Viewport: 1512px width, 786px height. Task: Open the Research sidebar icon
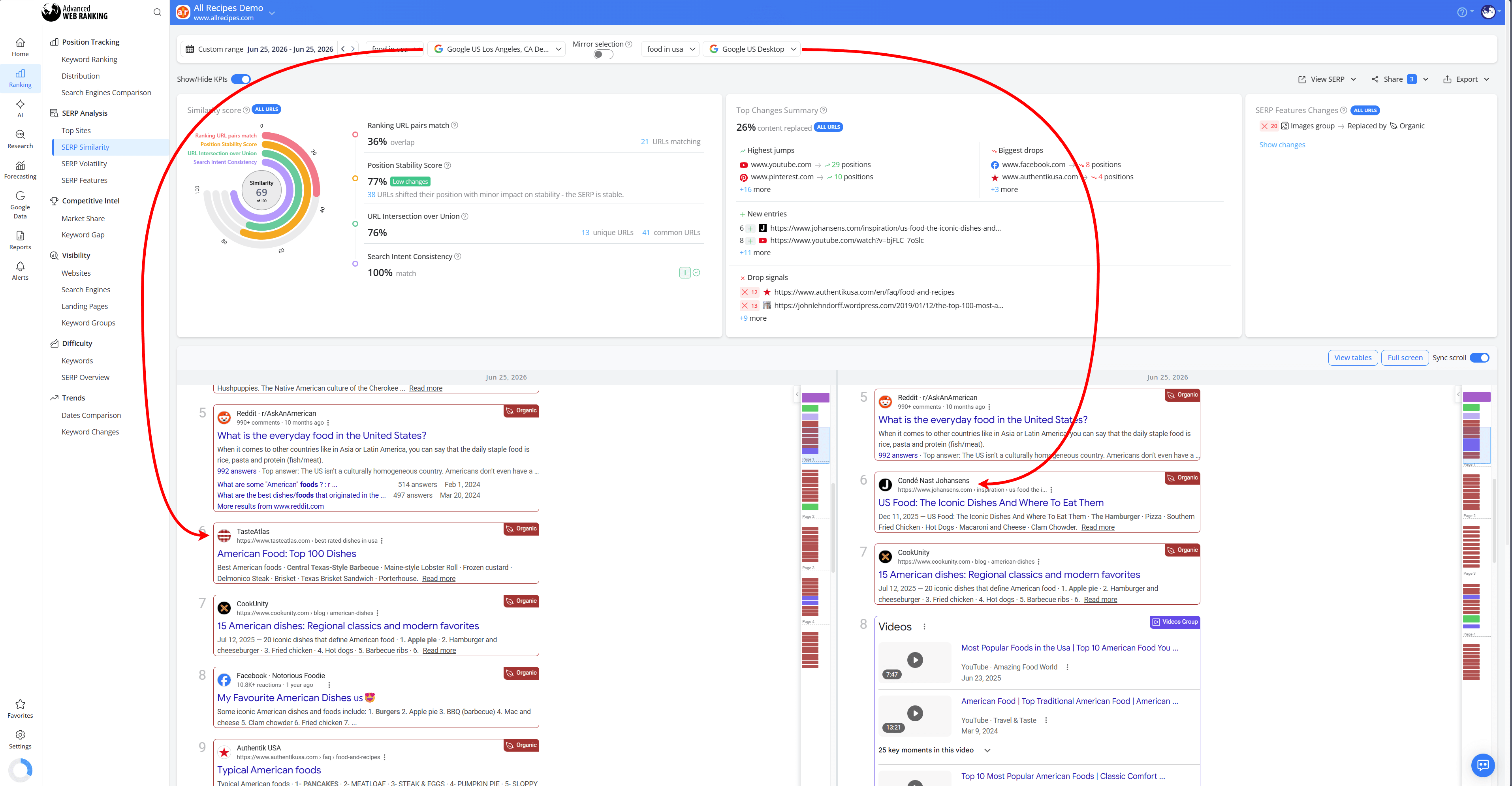pos(20,139)
